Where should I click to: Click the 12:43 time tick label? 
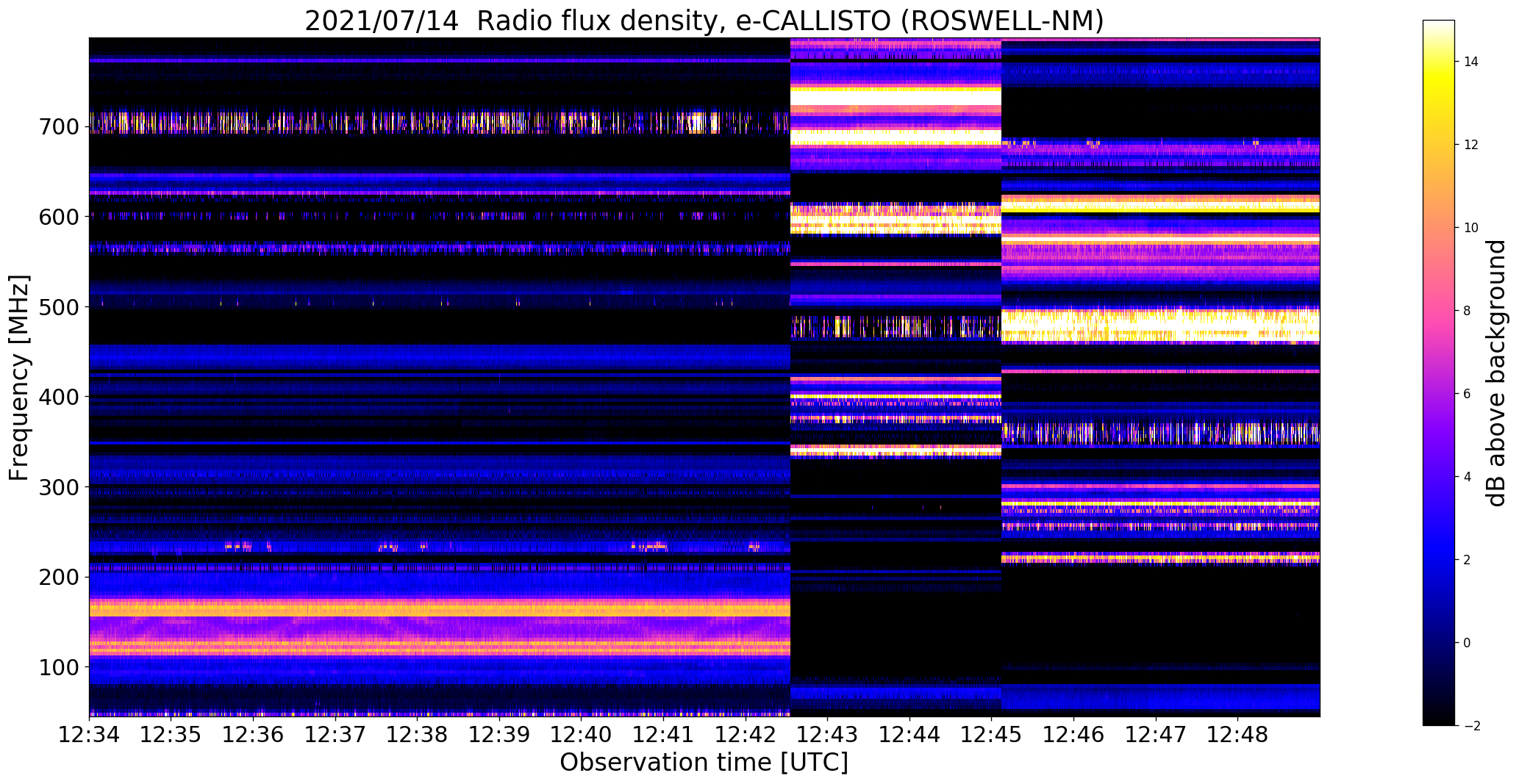(828, 735)
